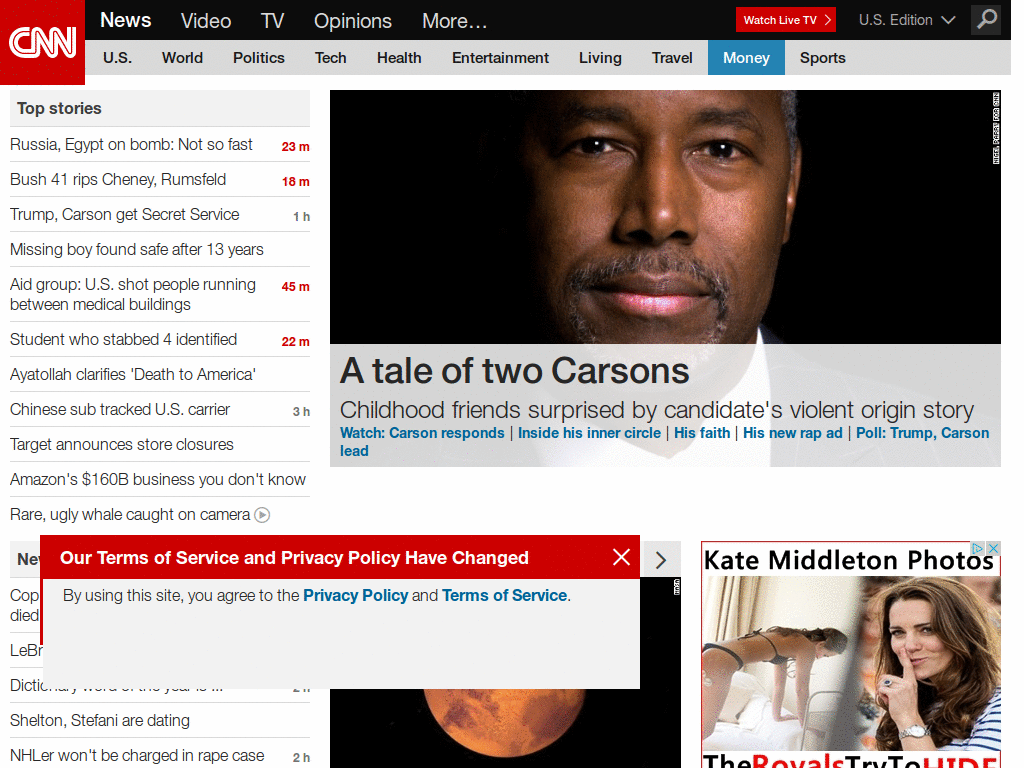Play the ugly whale video via play icon
Image resolution: width=1024 pixels, height=768 pixels.
(261, 515)
